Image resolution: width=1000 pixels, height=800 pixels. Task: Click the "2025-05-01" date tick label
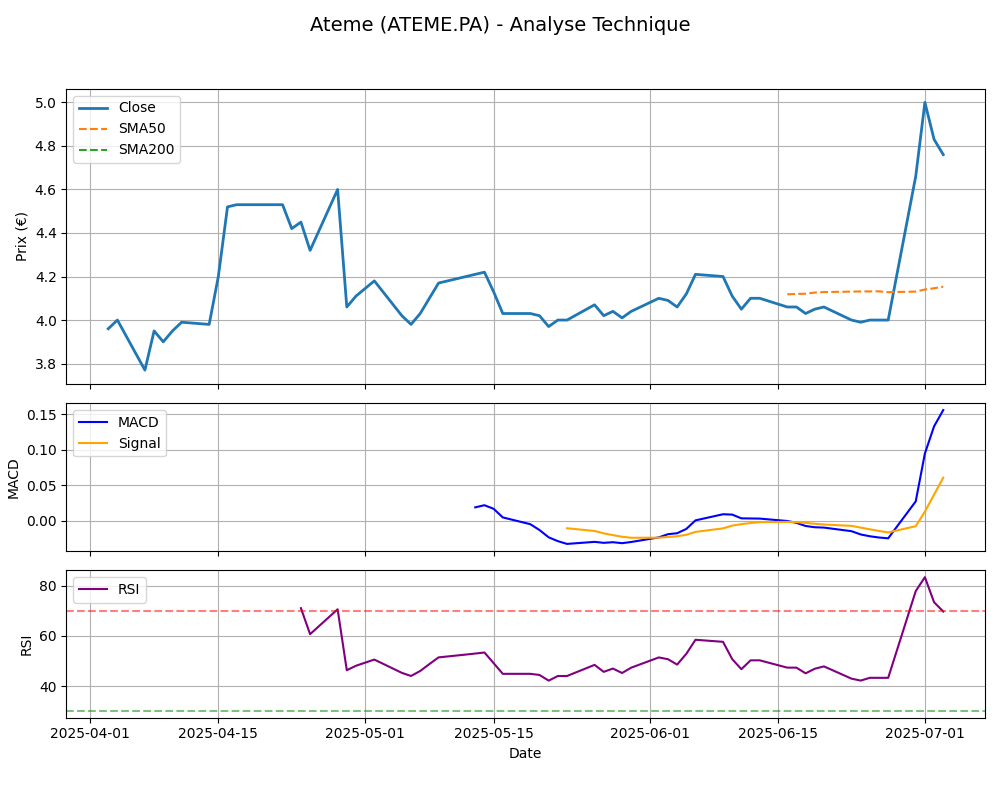[x=365, y=733]
